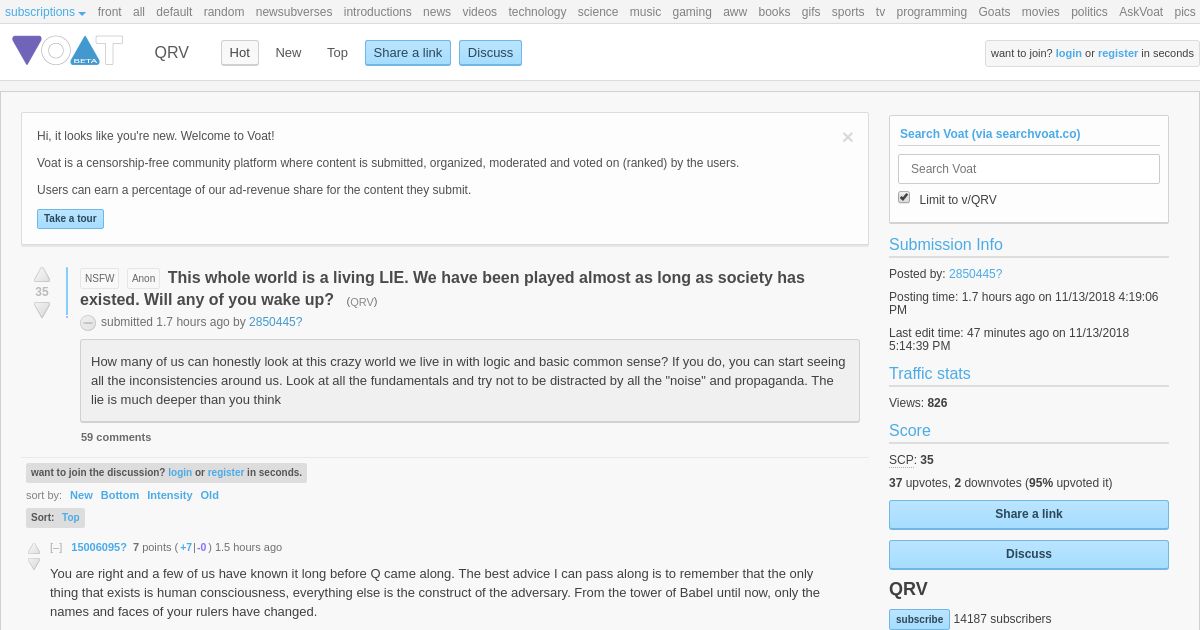Image resolution: width=1200 pixels, height=630 pixels.
Task: Click the Take a tour button
Action: pyautogui.click(x=70, y=218)
